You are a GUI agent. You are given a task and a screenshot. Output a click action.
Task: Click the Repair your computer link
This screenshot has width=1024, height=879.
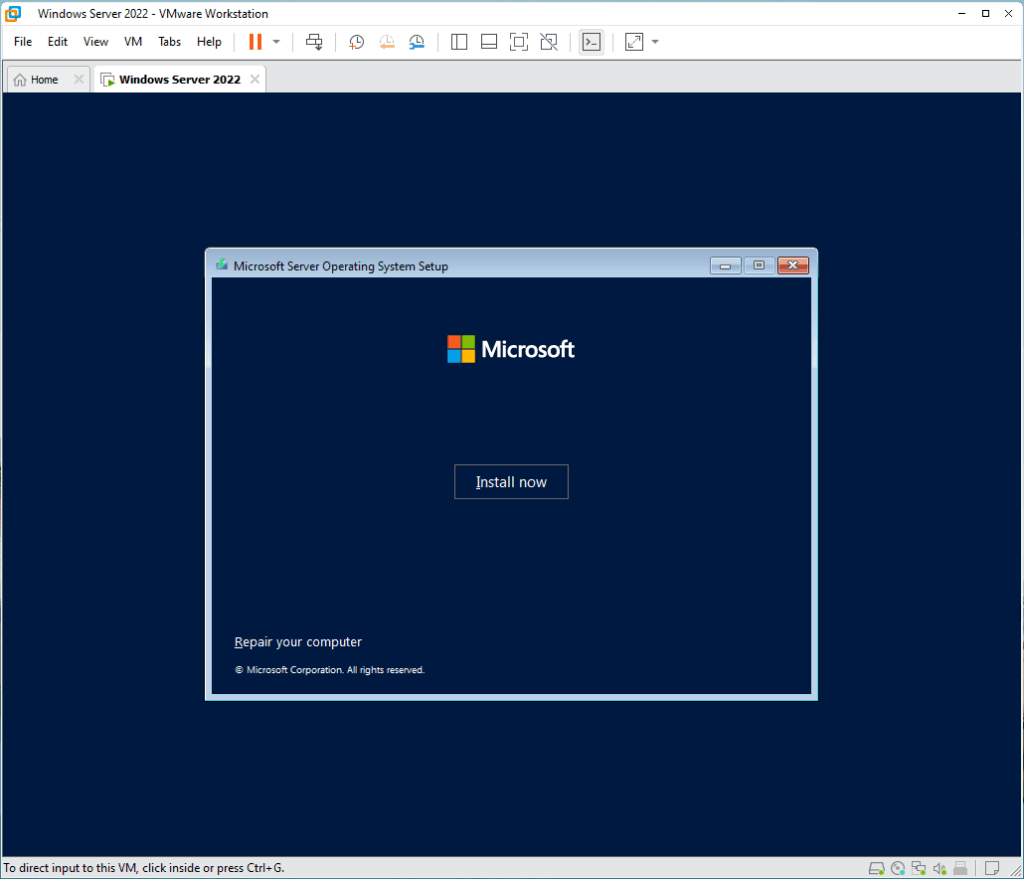(298, 642)
